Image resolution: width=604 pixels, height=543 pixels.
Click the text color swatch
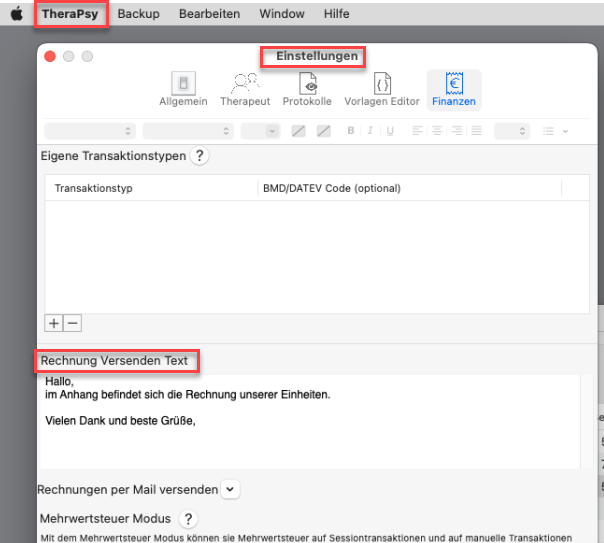coord(299,131)
